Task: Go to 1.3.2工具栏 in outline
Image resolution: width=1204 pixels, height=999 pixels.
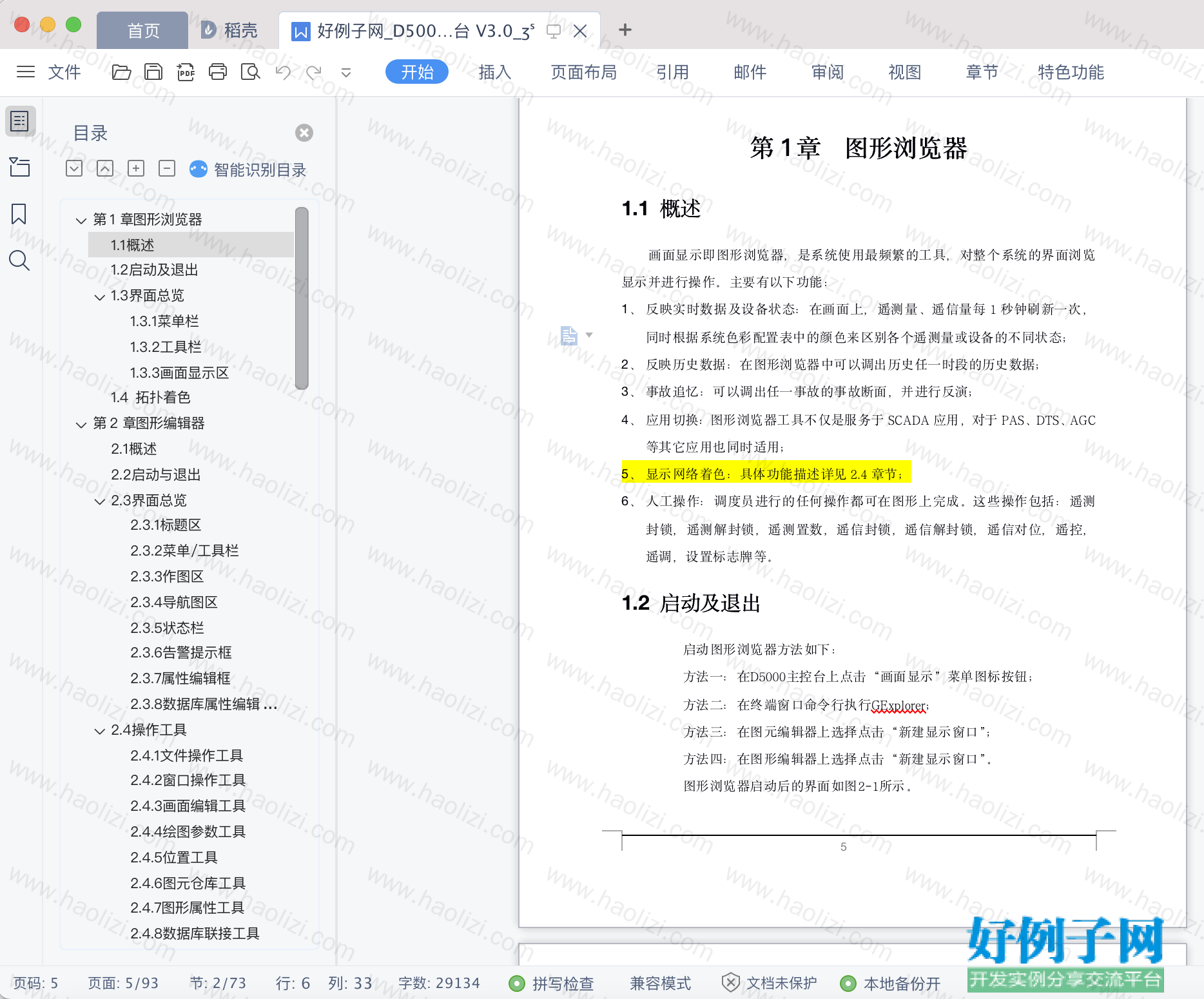Action: pos(166,347)
